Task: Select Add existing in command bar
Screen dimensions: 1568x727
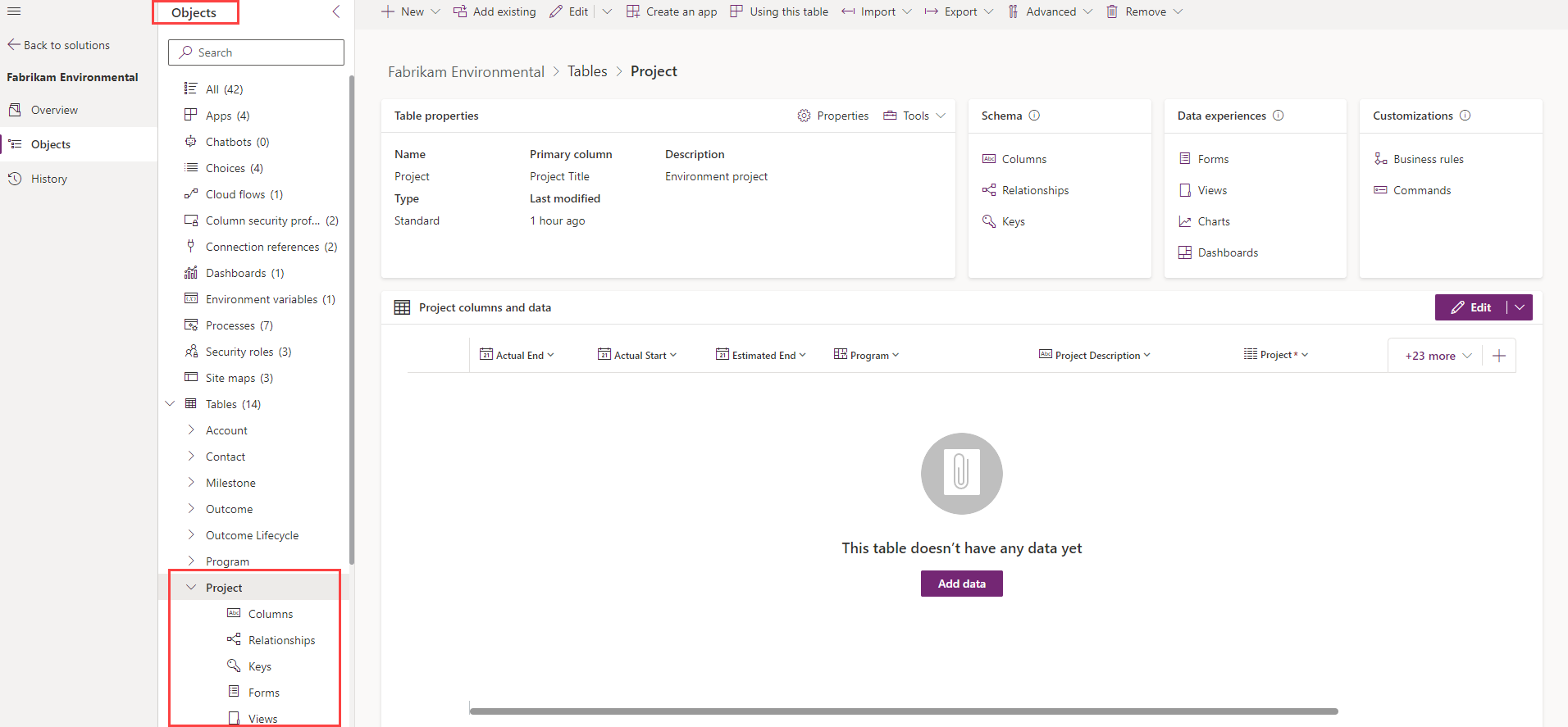Action: click(495, 11)
